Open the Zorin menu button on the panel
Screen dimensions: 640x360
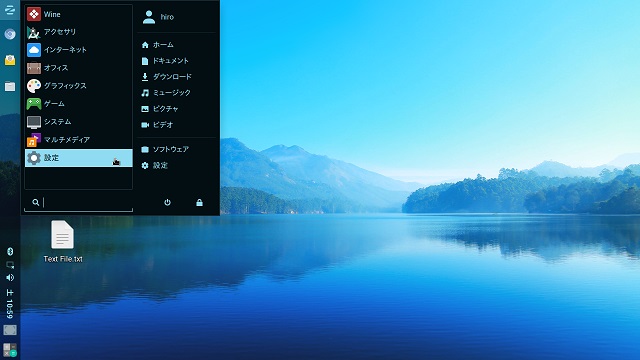coord(10,9)
